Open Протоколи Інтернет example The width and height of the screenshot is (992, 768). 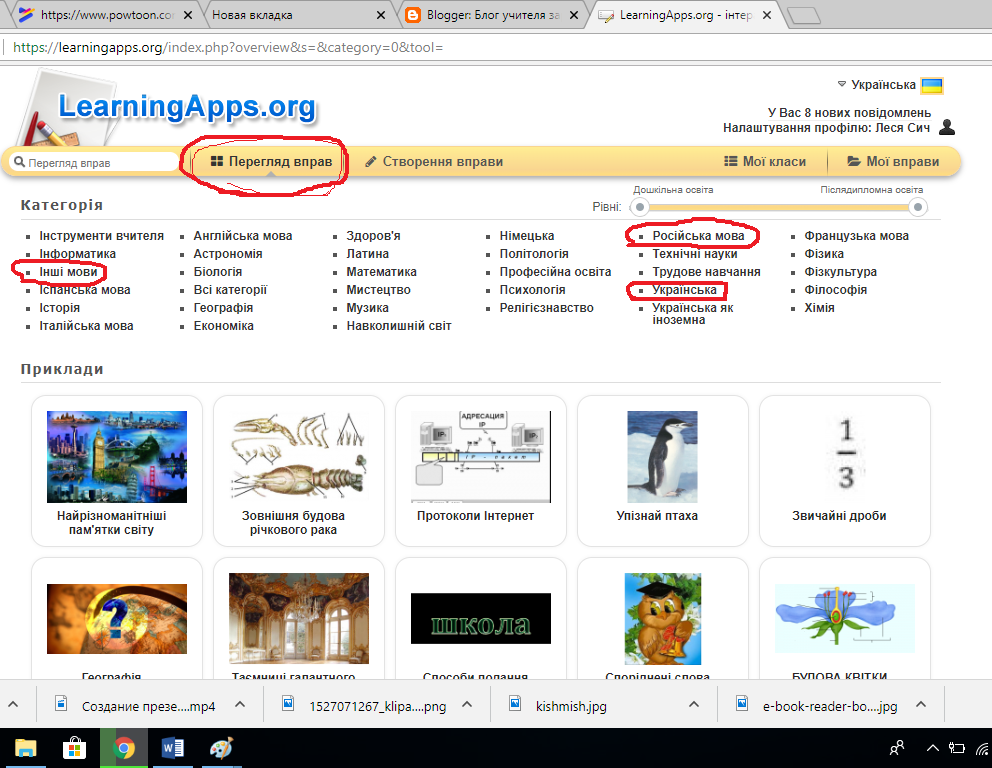pyautogui.click(x=481, y=471)
